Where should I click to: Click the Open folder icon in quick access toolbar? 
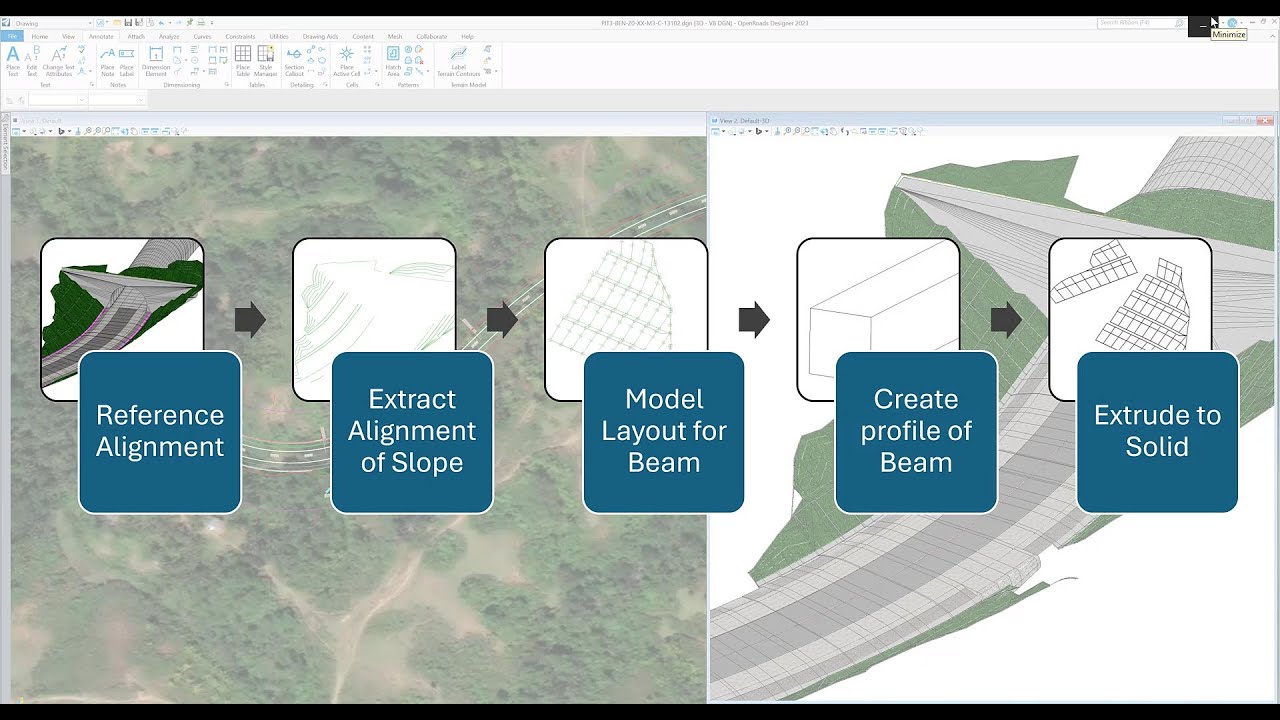(118, 22)
